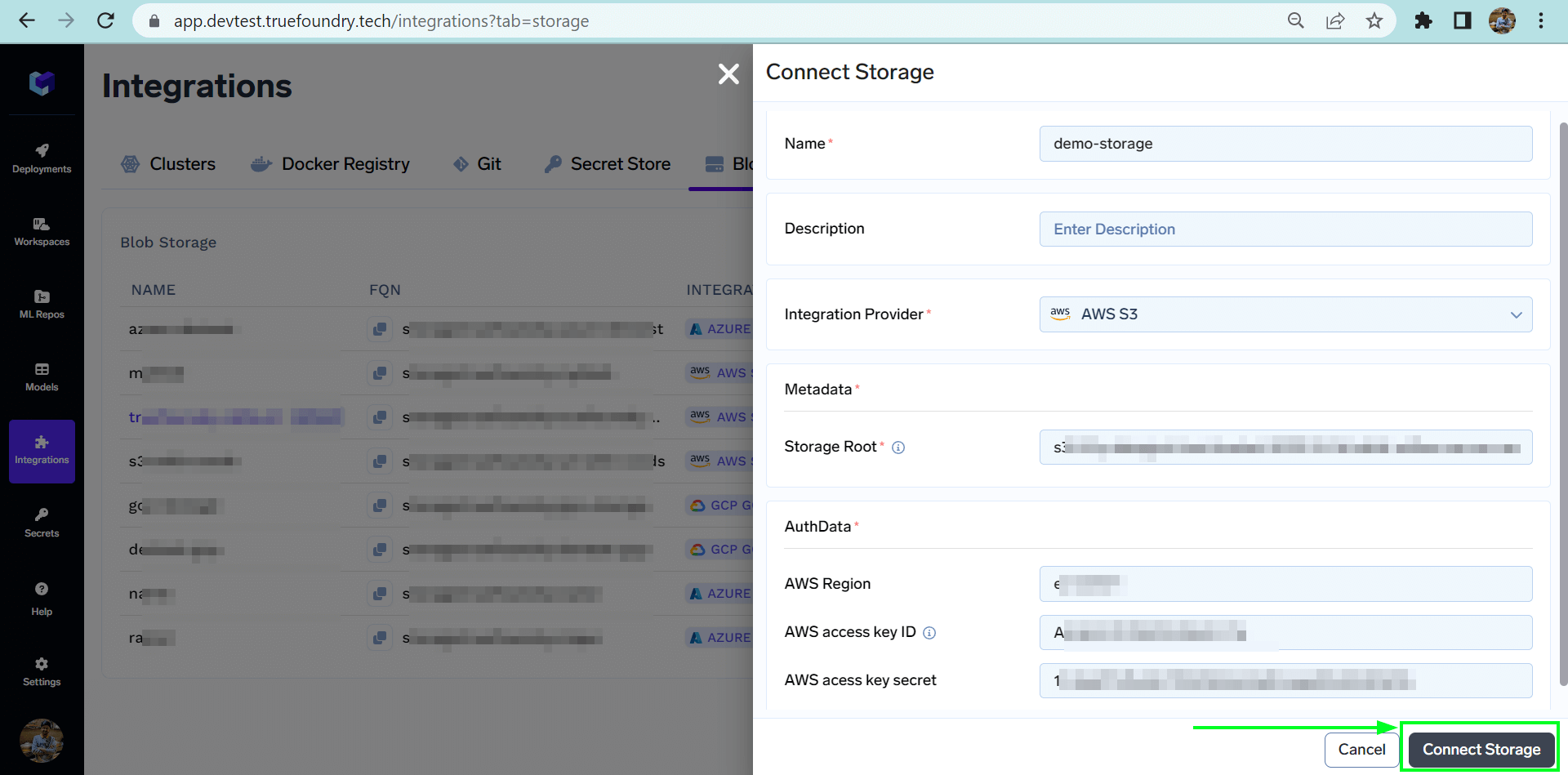Open Deployments from sidebar rocket icon
The width and height of the screenshot is (1568, 775).
click(42, 158)
